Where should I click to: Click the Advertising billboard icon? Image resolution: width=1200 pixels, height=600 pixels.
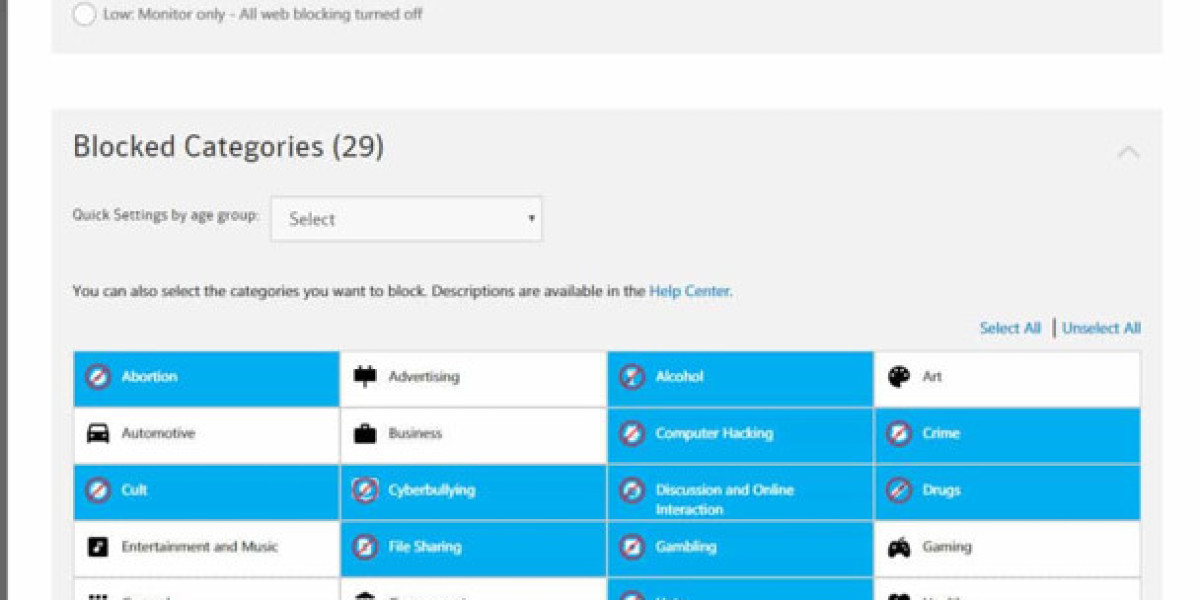click(x=365, y=377)
